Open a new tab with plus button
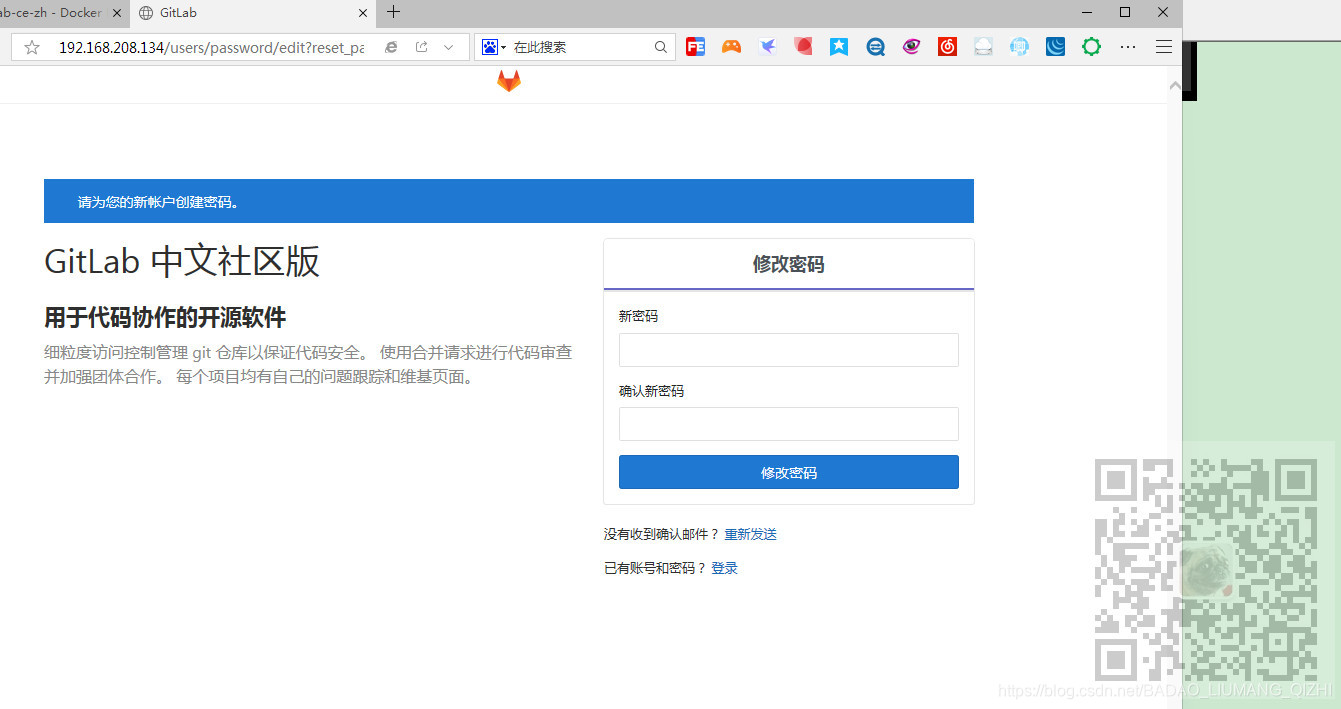Viewport: 1341px width, 709px height. [394, 12]
